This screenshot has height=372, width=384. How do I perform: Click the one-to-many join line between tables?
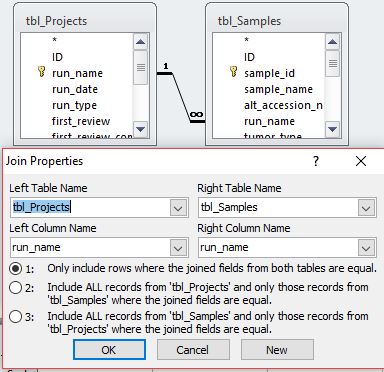click(x=181, y=97)
